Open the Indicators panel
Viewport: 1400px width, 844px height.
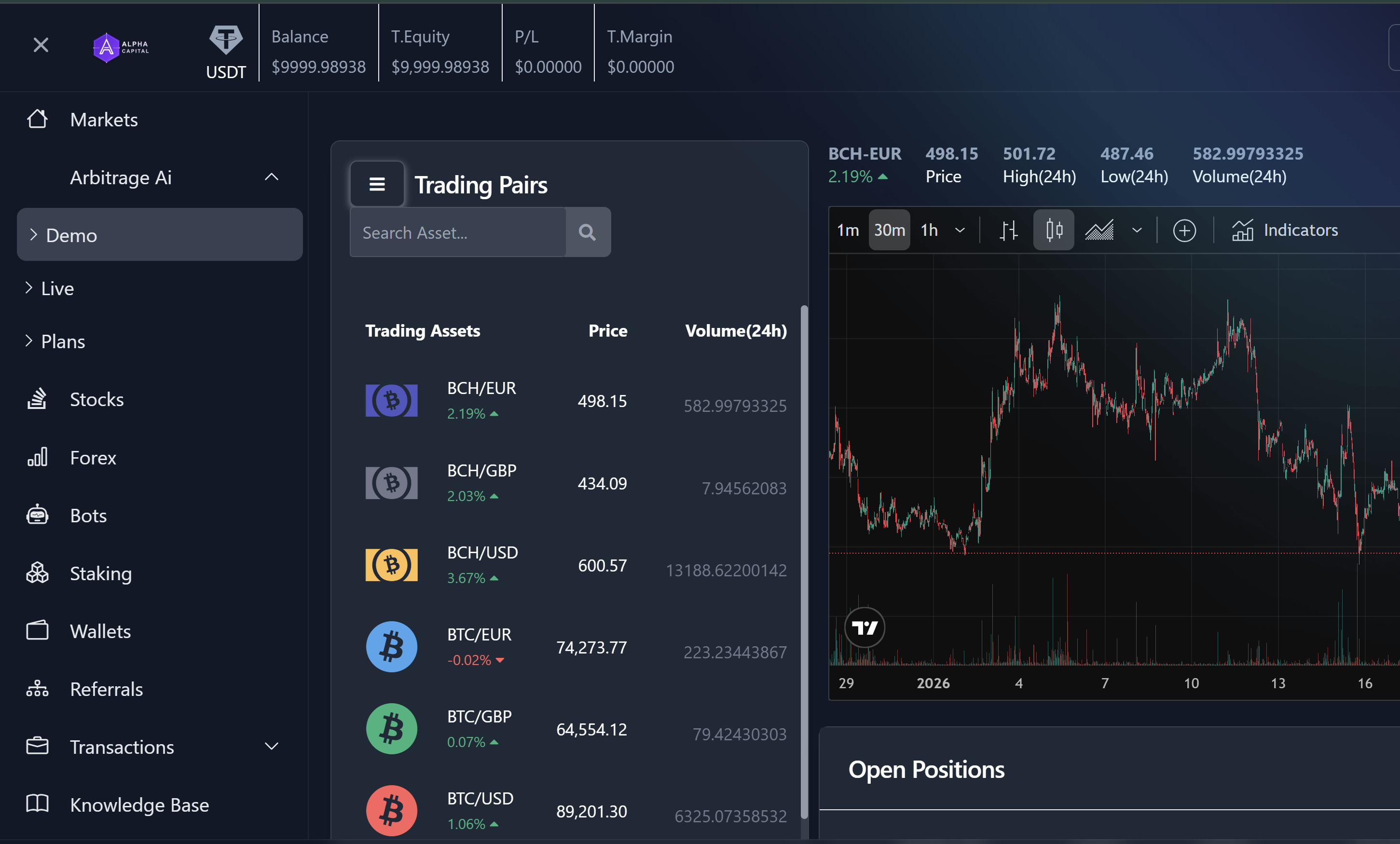pyautogui.click(x=1300, y=230)
